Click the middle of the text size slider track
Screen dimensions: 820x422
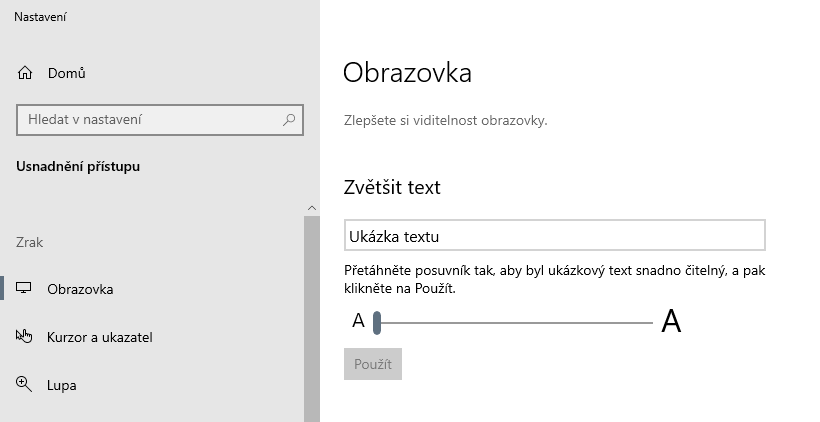point(514,322)
